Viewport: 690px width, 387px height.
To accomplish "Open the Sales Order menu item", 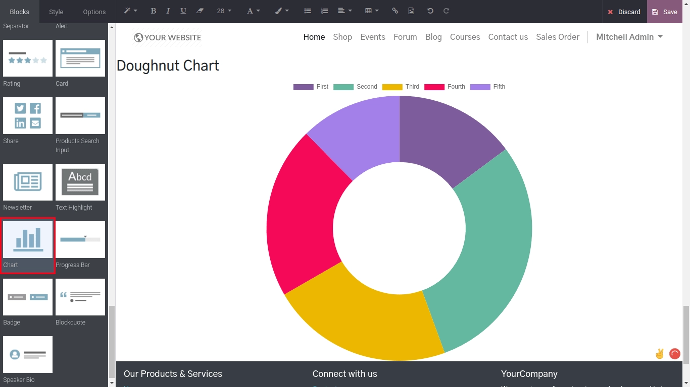I will (558, 37).
